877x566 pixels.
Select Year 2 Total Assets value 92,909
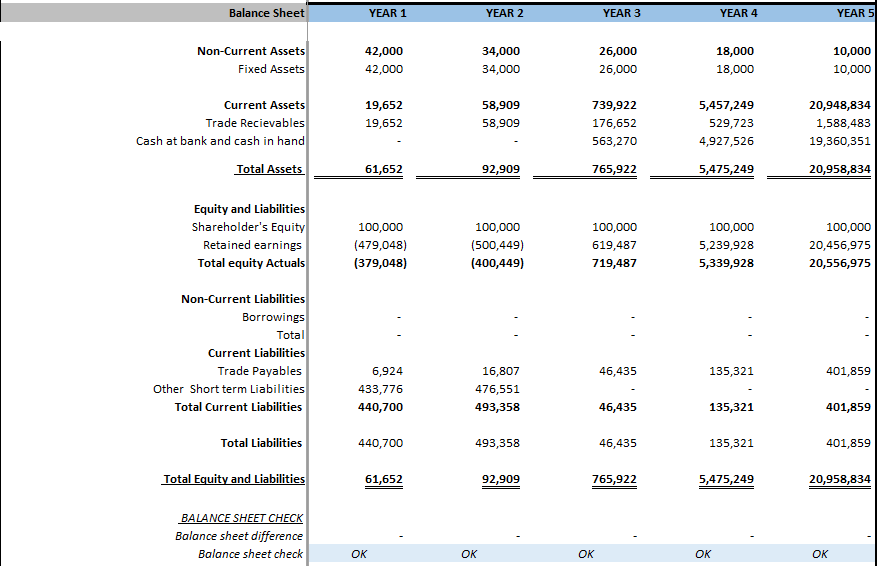click(501, 168)
